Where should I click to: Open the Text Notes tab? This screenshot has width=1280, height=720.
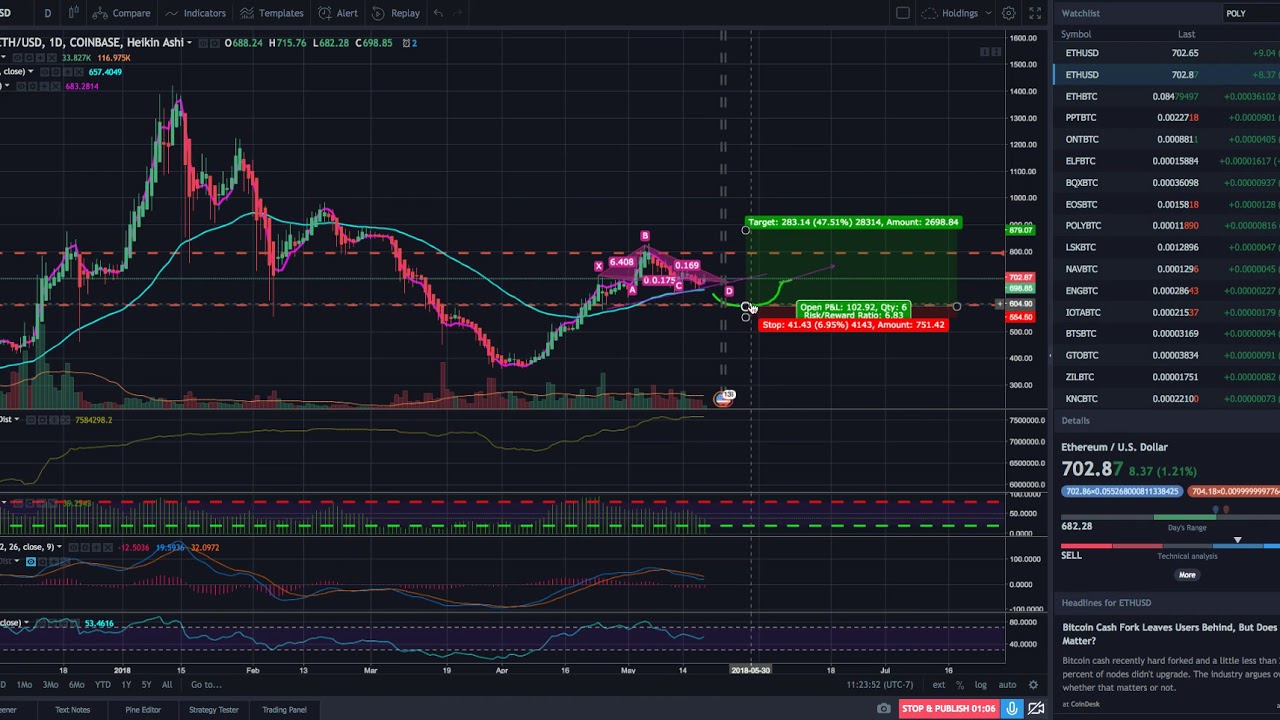click(x=72, y=710)
